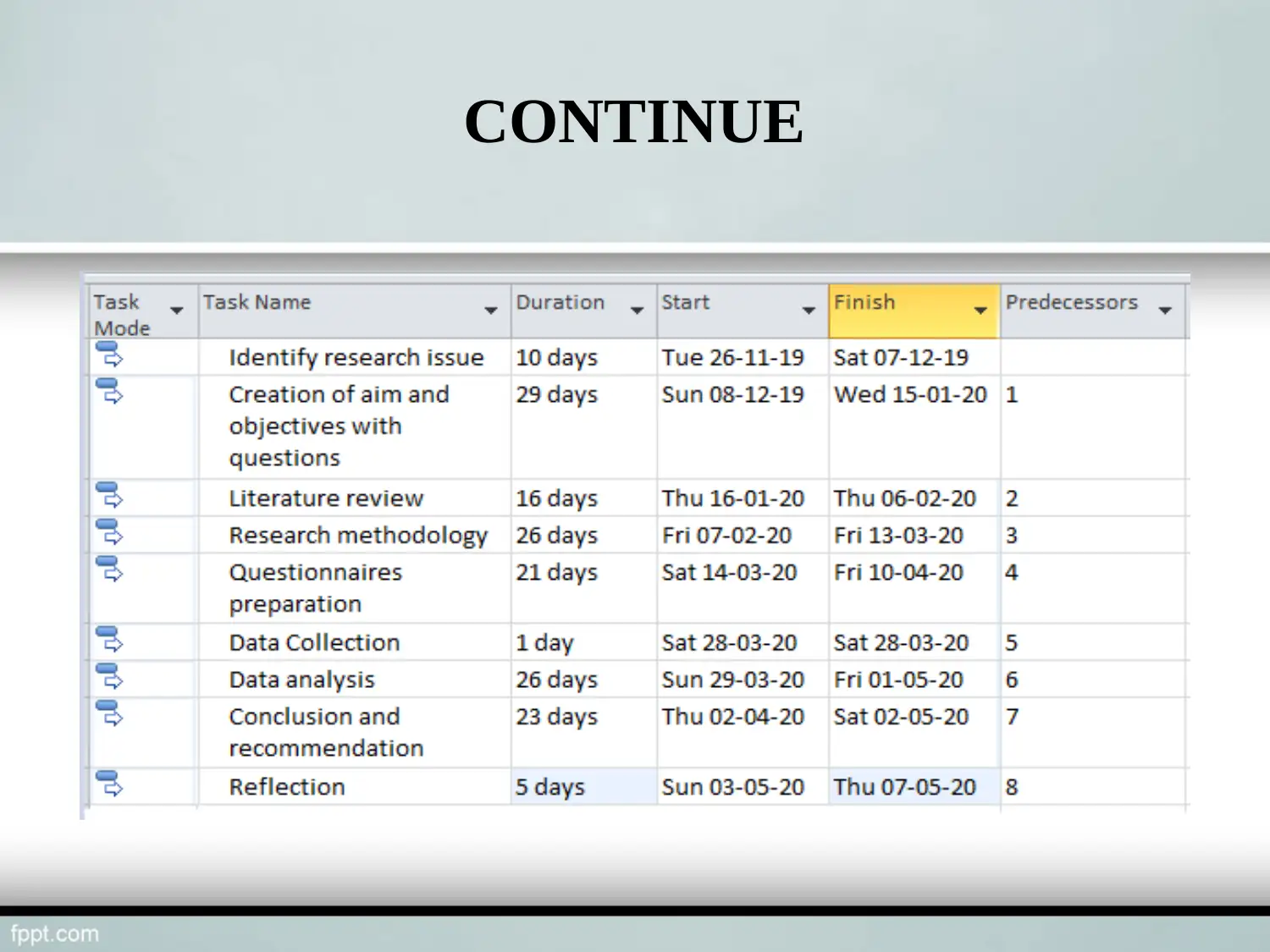Select the 'Reflection' task name
Viewport: 1270px width, 952px height.
[x=287, y=787]
